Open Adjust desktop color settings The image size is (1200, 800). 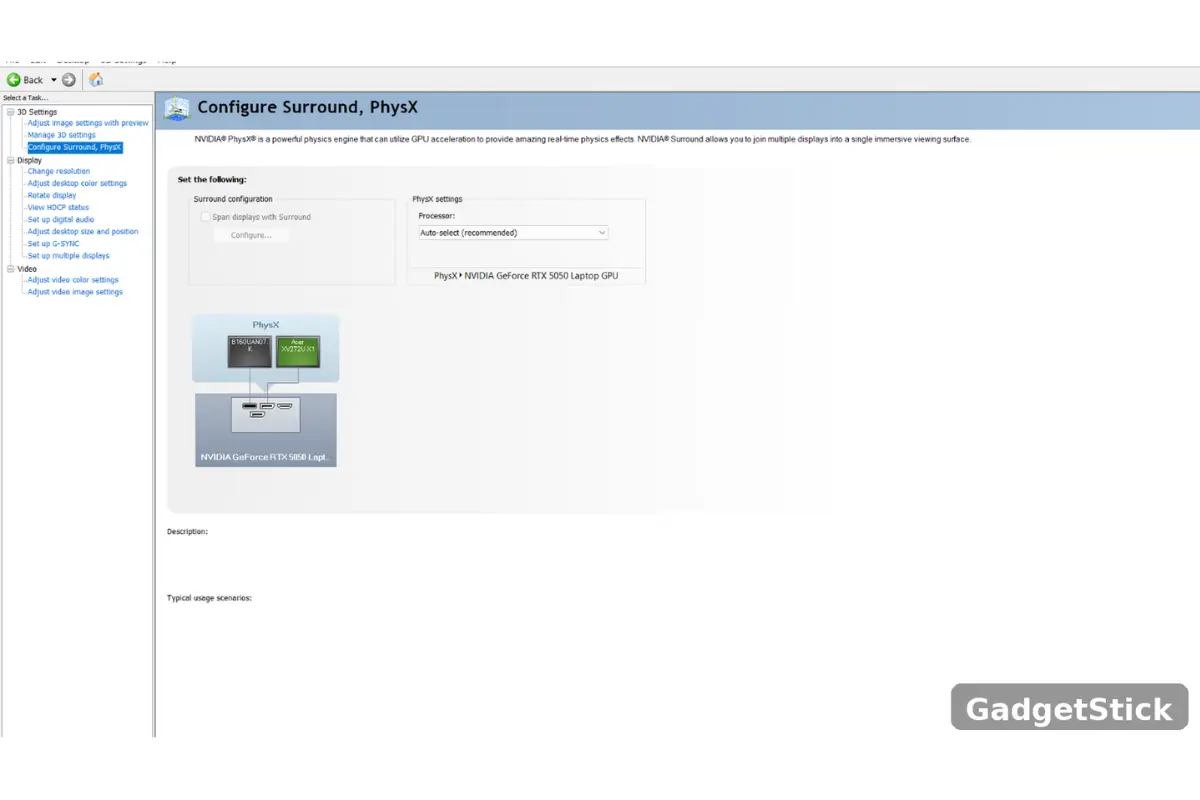pos(77,183)
